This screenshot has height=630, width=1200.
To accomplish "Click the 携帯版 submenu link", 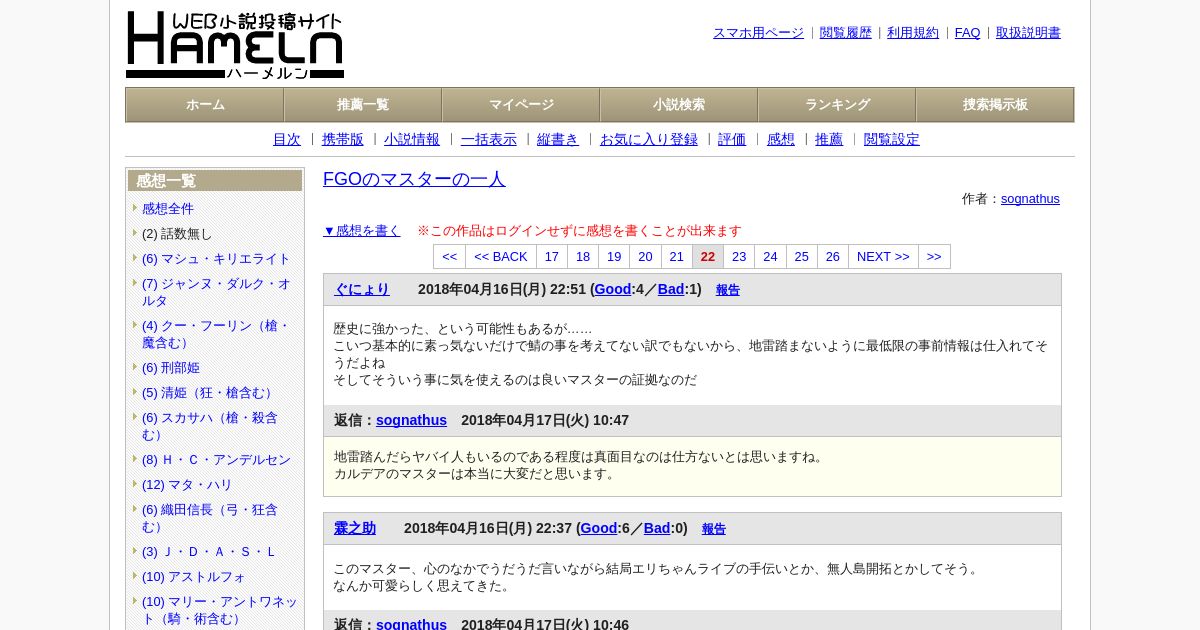I will click(343, 140).
